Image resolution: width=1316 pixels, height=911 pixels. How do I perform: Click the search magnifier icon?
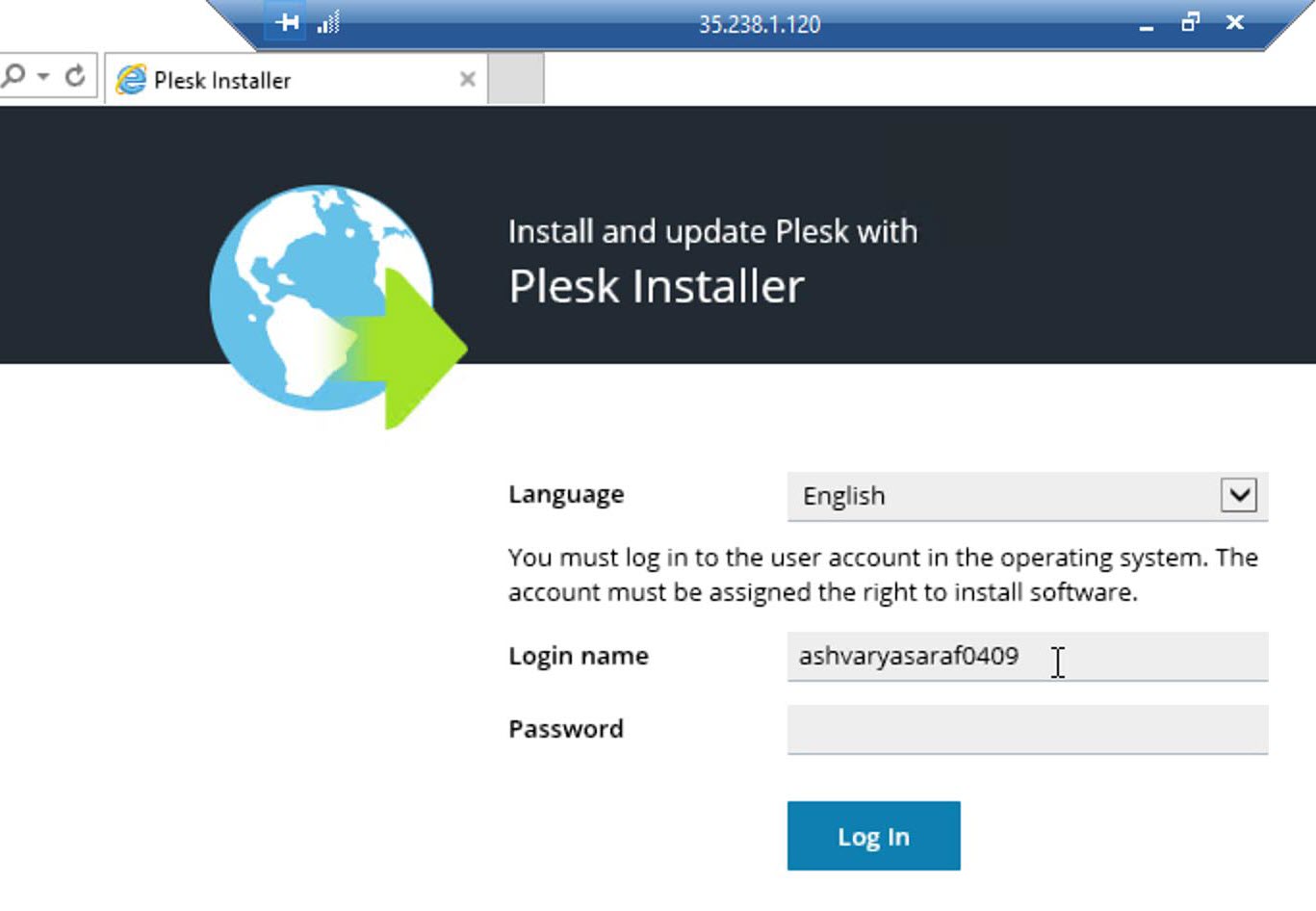tap(13, 75)
